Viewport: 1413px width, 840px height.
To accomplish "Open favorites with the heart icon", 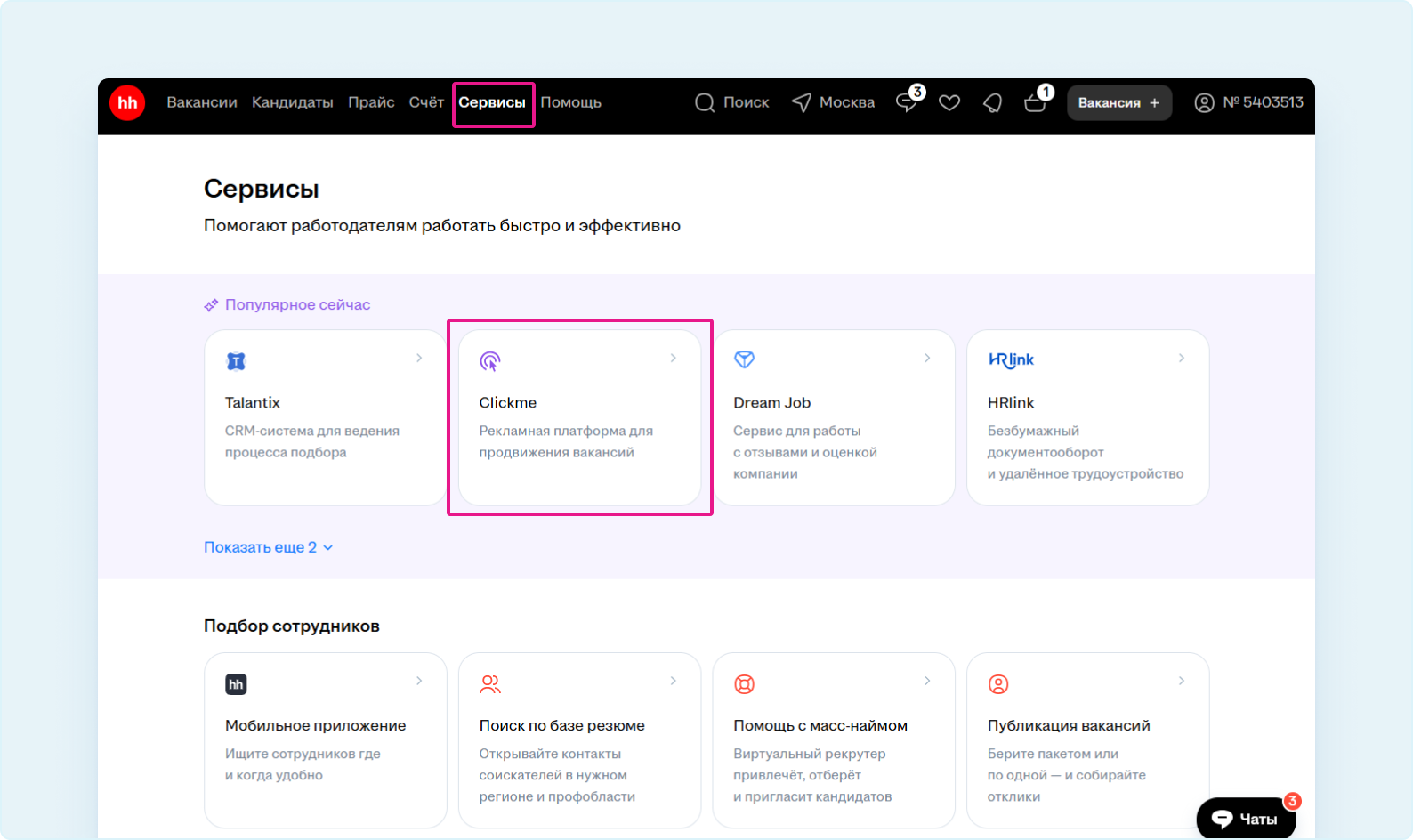I will click(x=949, y=103).
